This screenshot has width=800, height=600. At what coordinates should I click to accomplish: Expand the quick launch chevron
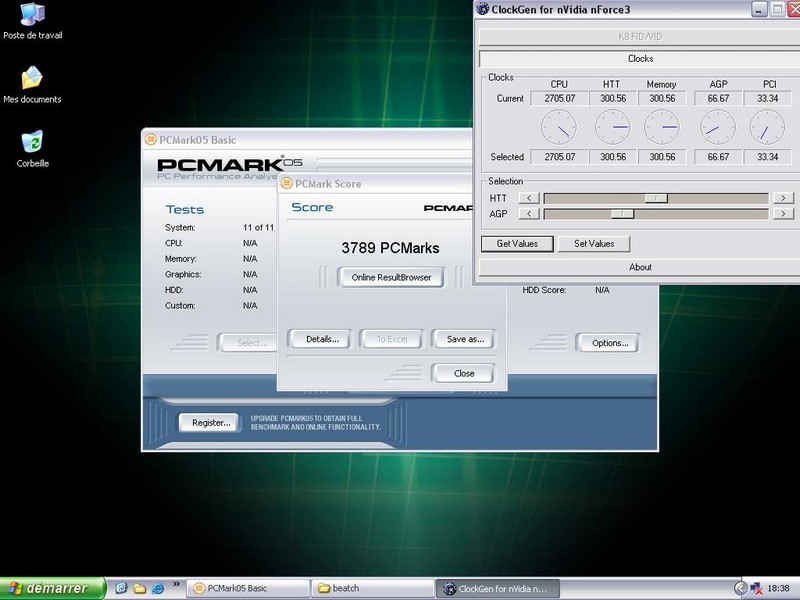pos(177,584)
